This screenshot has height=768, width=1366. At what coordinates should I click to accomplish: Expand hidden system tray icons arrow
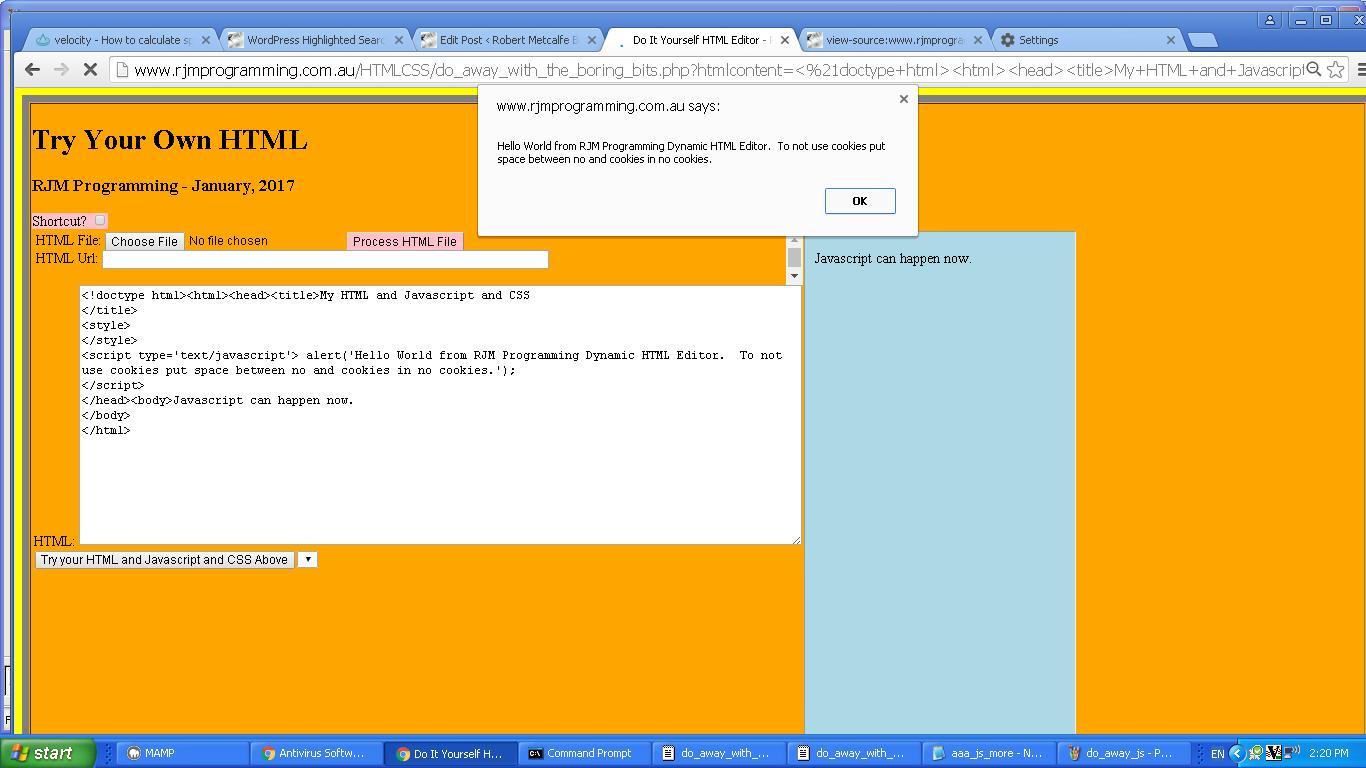[1237, 753]
